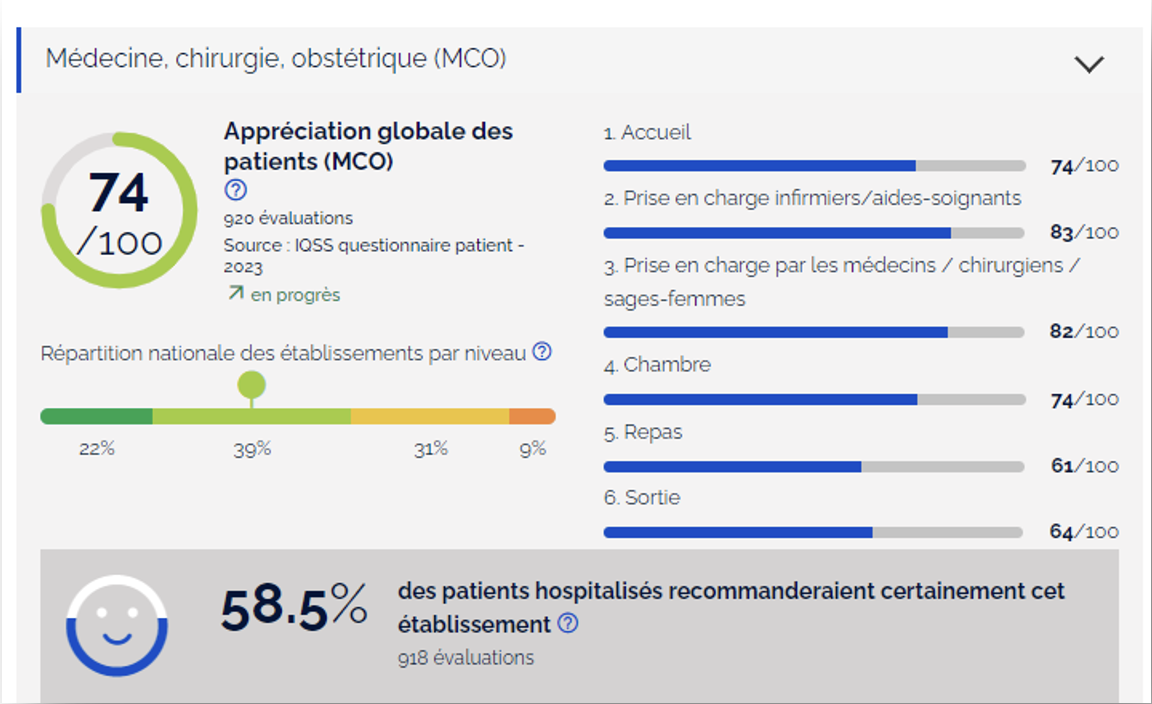Click the green arrow en progrès icon

235,294
